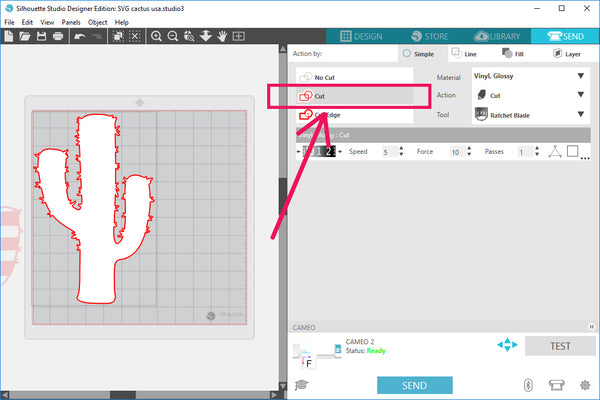
Task: Select the Pan hand tool
Action: 222,36
